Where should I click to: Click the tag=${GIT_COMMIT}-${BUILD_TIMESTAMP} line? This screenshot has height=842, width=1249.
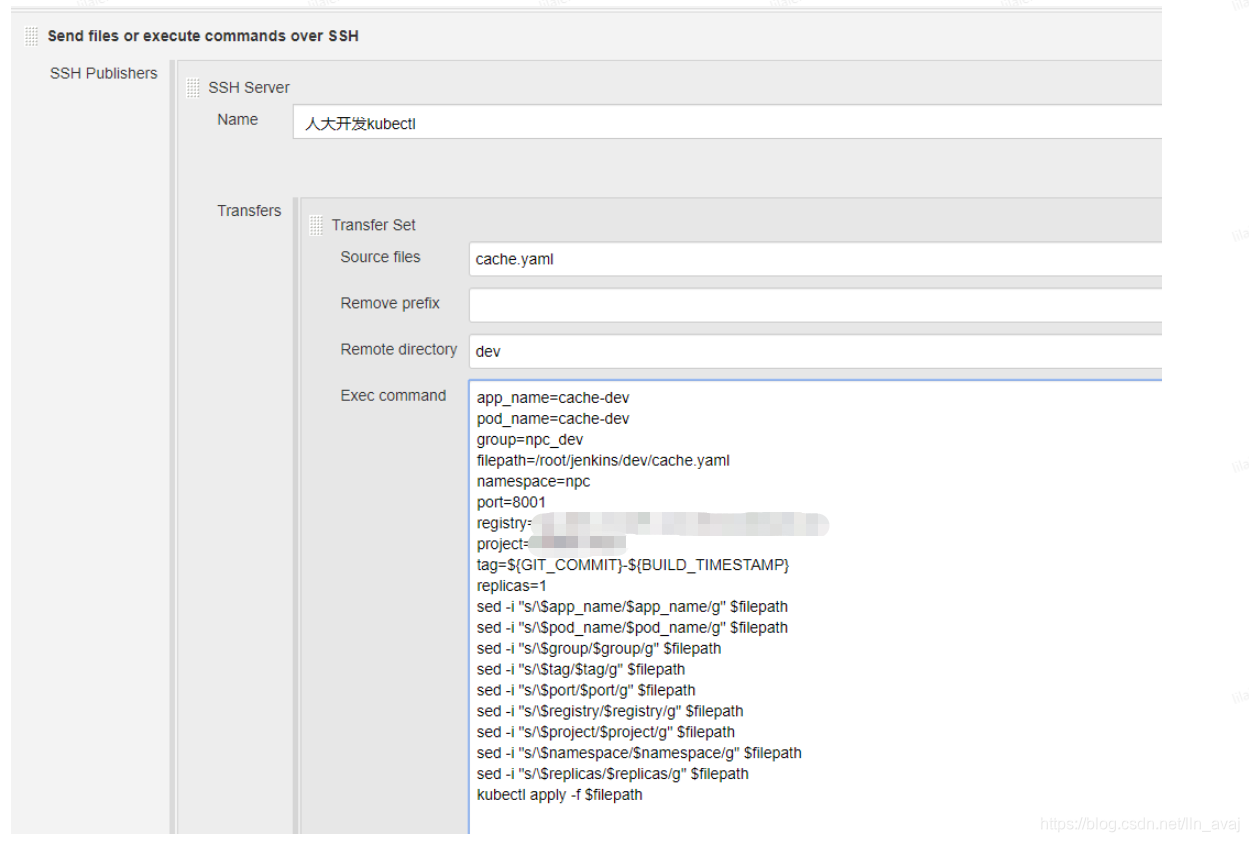[633, 565]
